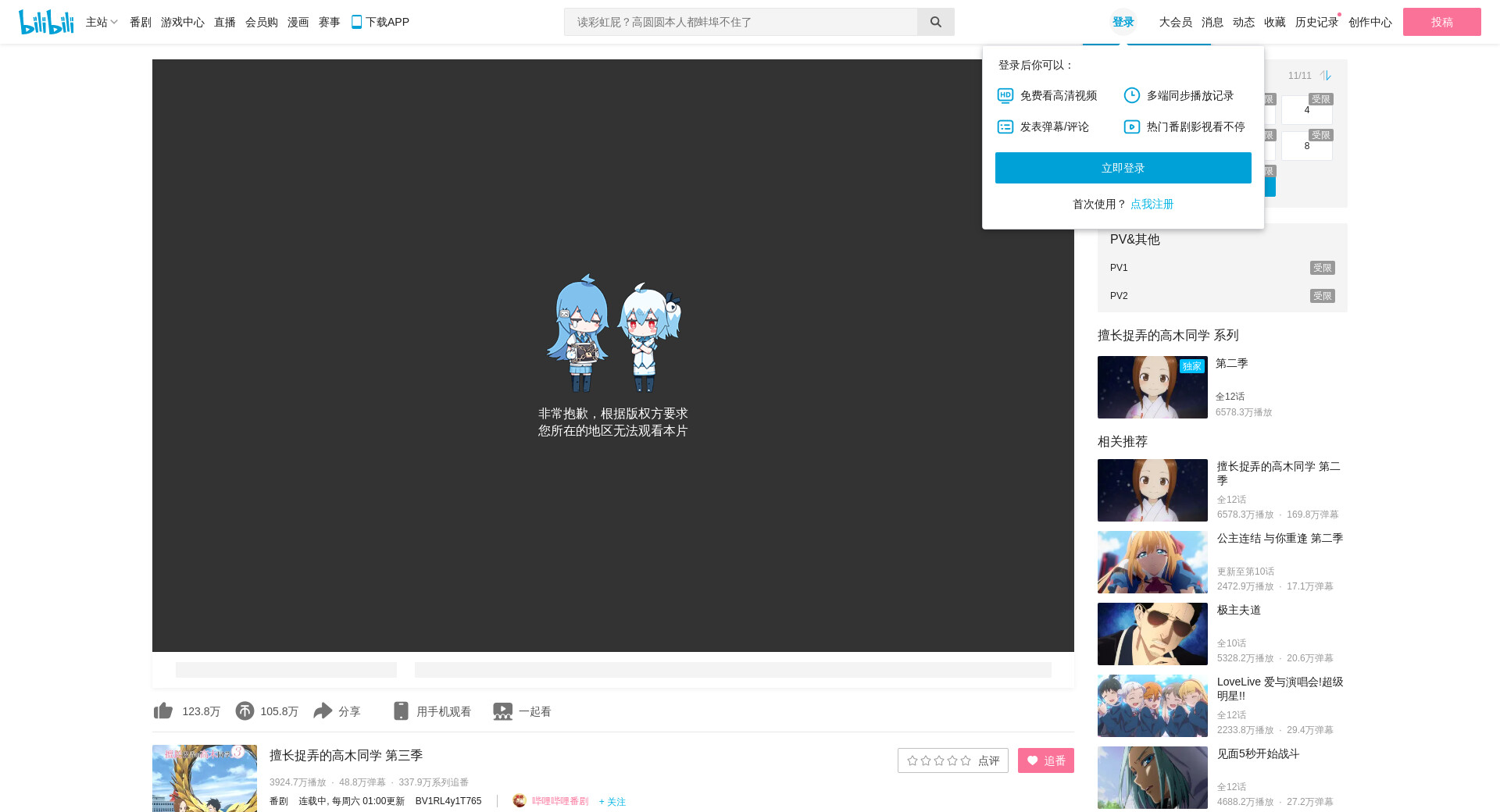Image resolution: width=1500 pixels, height=812 pixels.
Task: Select episode 4 in episode list
Action: tap(1307, 110)
